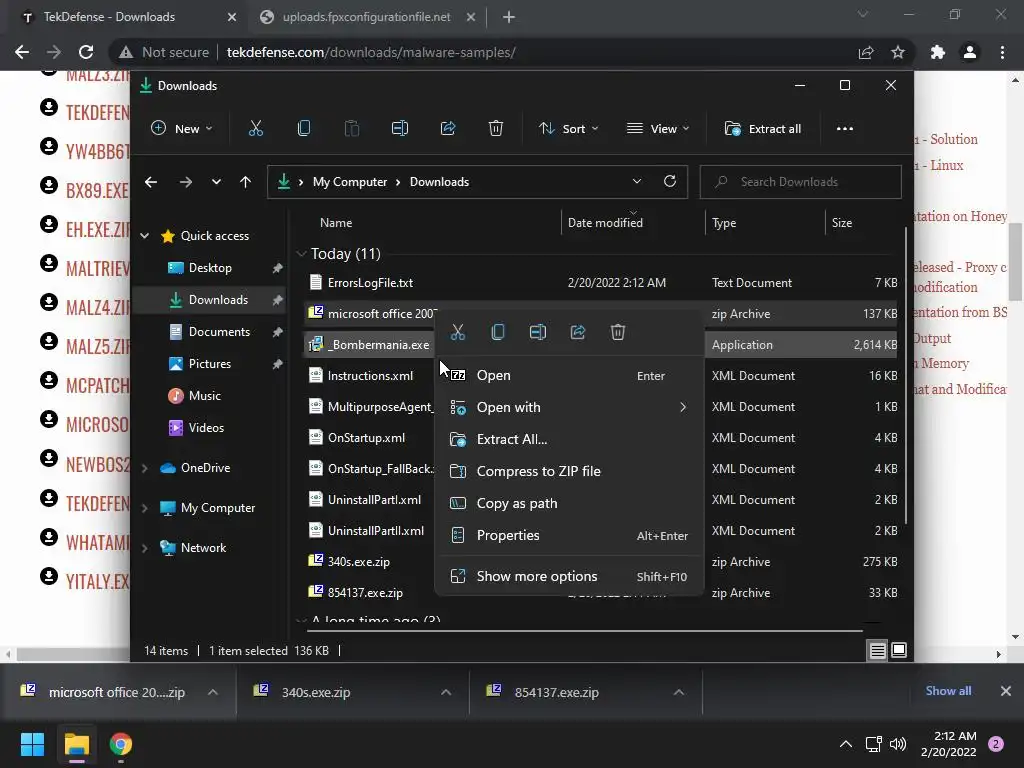Click the Copy icon in Explorer toolbar
1024x768 pixels.
tap(304, 129)
